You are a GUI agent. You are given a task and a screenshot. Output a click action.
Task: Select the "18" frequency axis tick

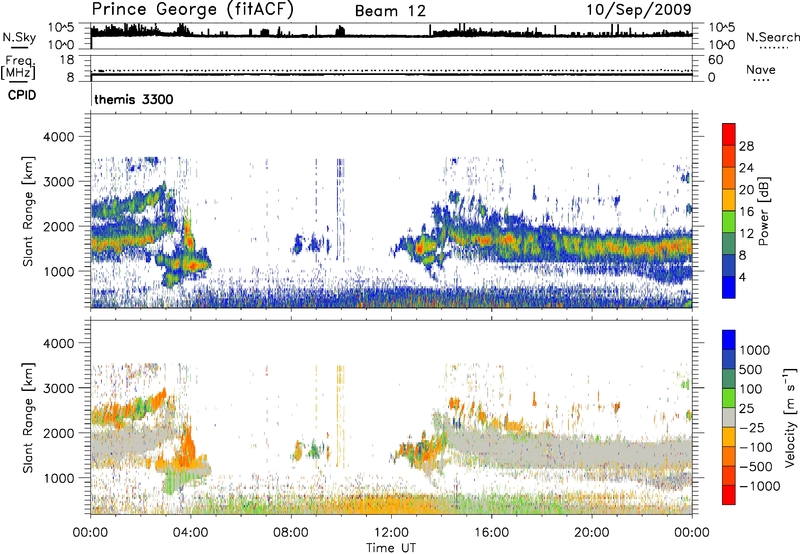[x=67, y=60]
